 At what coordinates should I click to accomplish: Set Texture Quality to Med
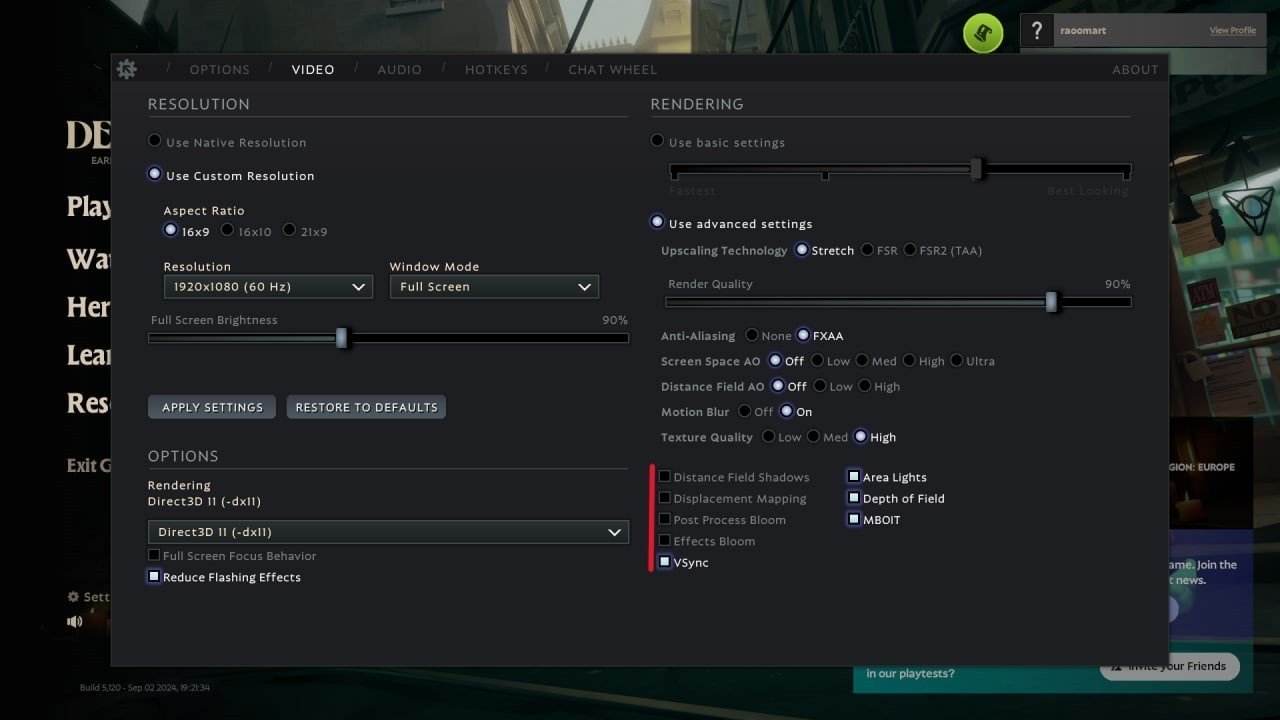813,436
